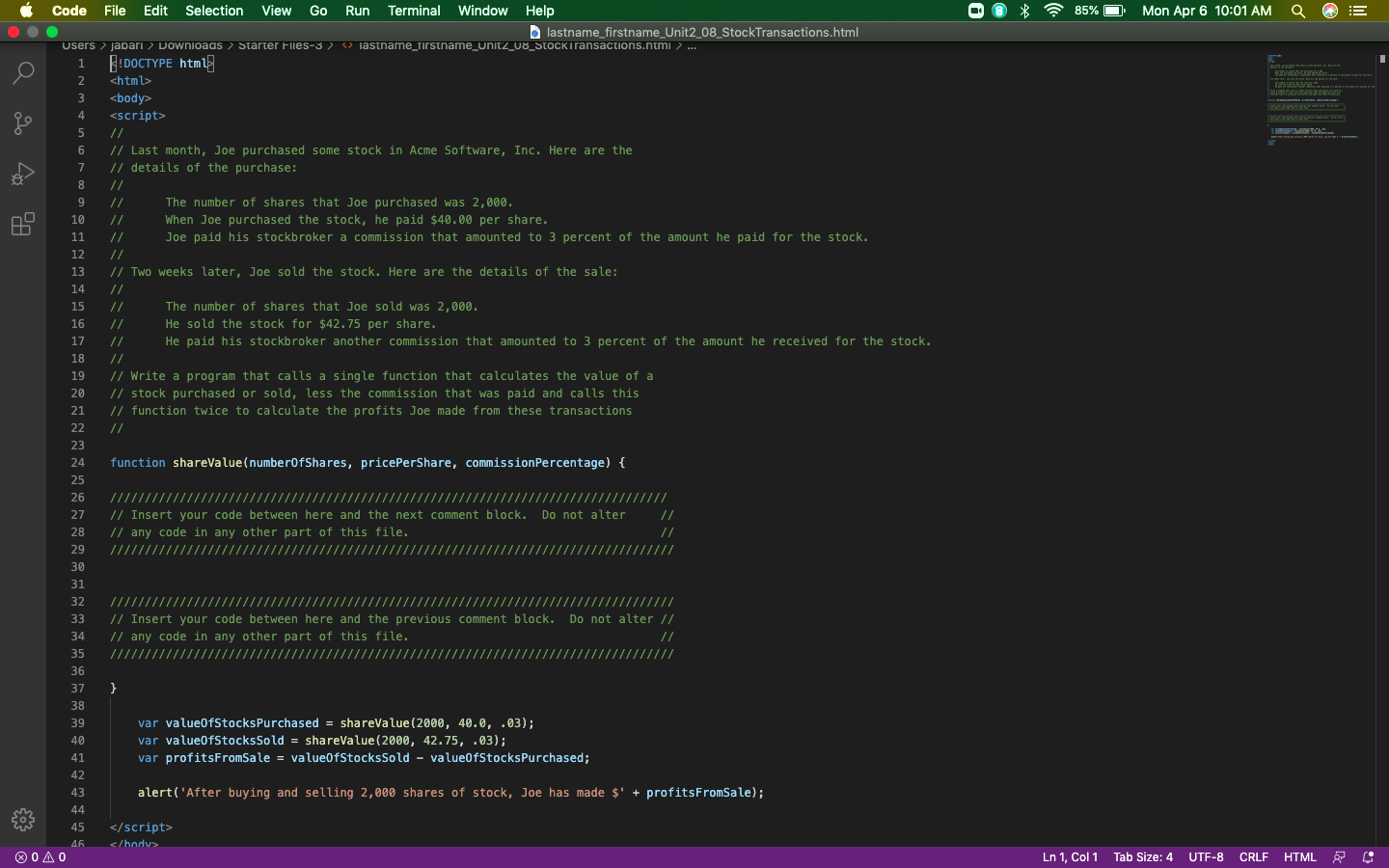
Task: Click the closing brace on line 37
Action: 113,689
